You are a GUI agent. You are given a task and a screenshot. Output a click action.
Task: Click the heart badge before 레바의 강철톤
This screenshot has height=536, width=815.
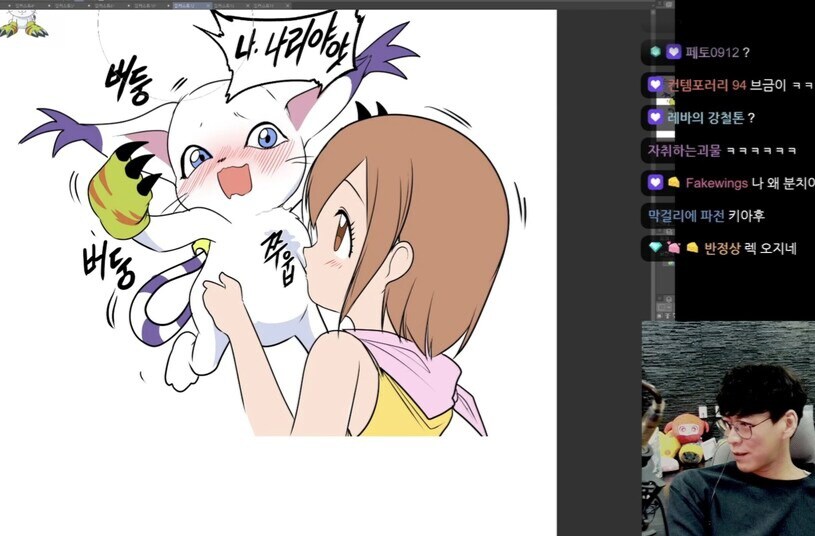pyautogui.click(x=655, y=118)
